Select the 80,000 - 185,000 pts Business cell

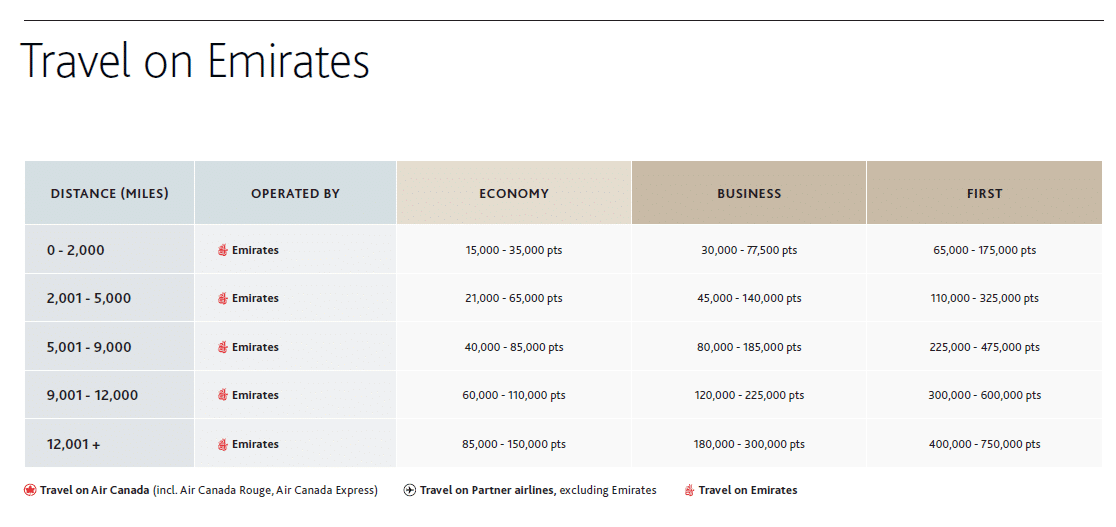(x=749, y=347)
